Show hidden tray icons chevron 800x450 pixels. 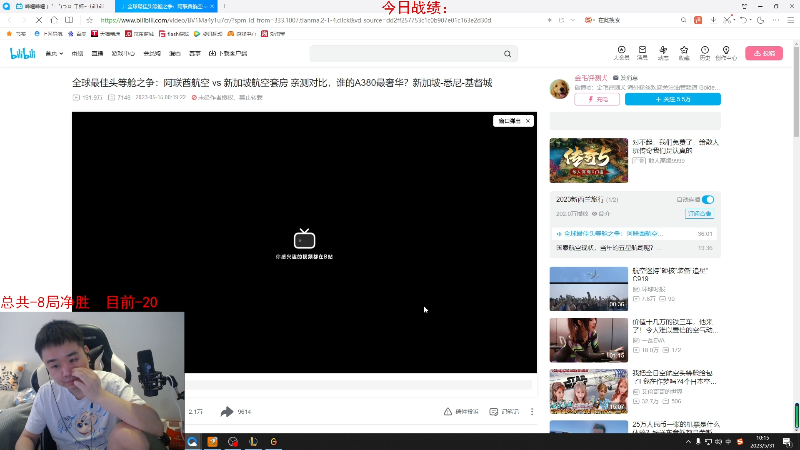[688, 442]
